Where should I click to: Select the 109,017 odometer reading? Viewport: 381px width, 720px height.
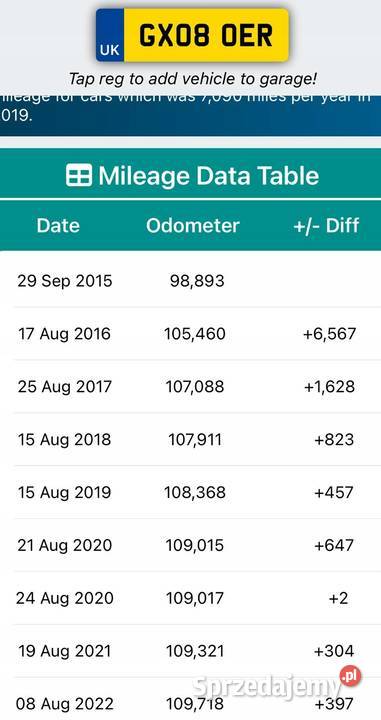pyautogui.click(x=195, y=598)
